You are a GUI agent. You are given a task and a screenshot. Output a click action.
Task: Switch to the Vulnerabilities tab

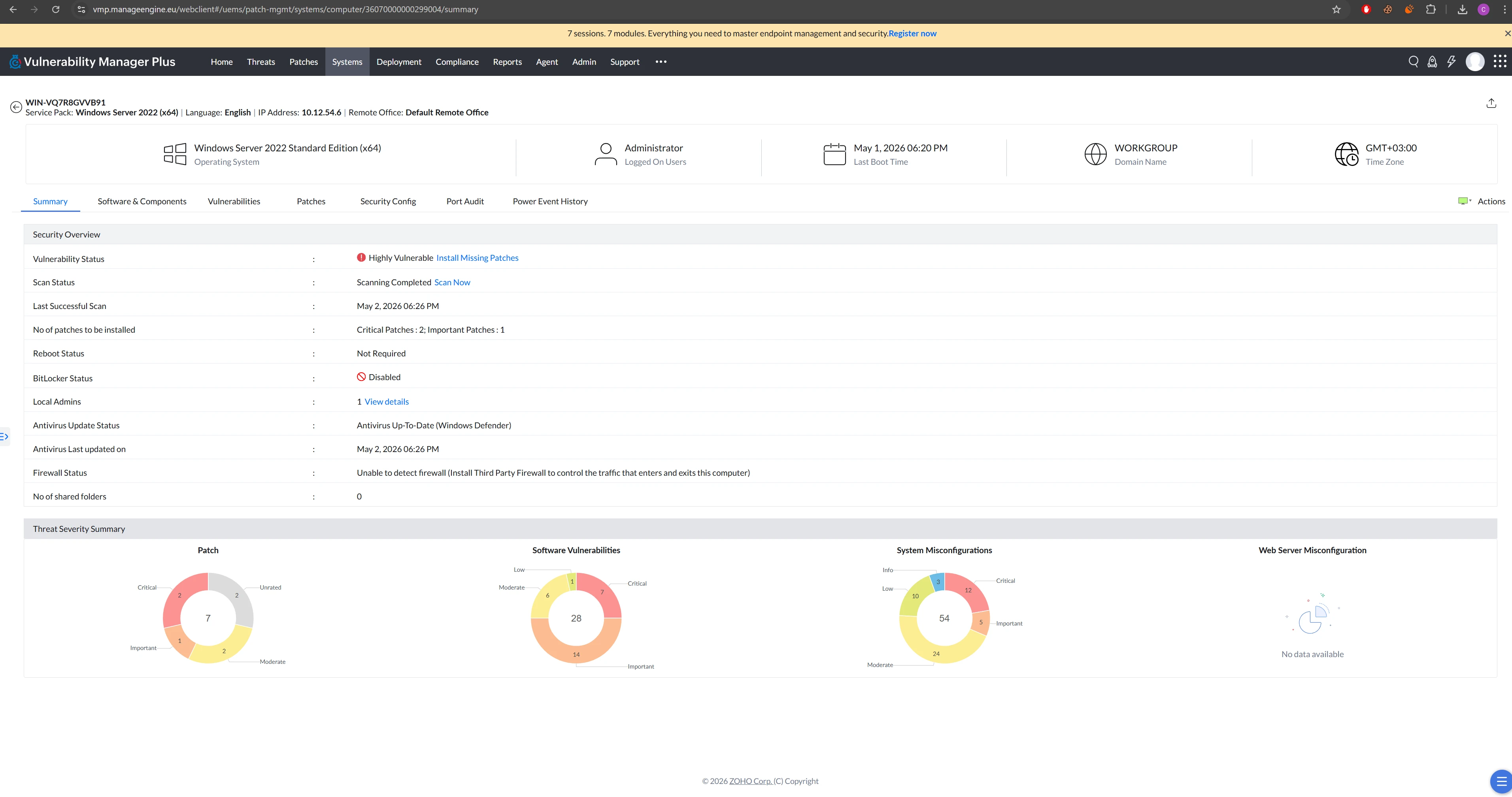coord(234,201)
